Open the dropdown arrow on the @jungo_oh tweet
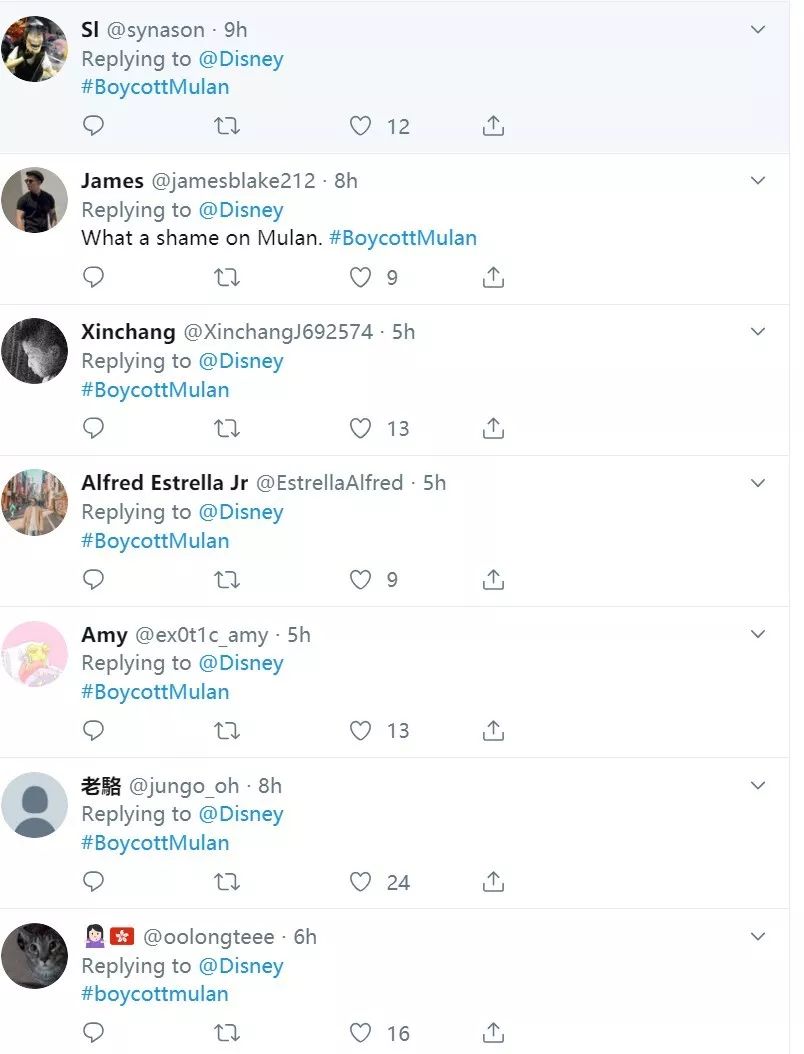Viewport: 804px width, 1054px height. pyautogui.click(x=758, y=785)
